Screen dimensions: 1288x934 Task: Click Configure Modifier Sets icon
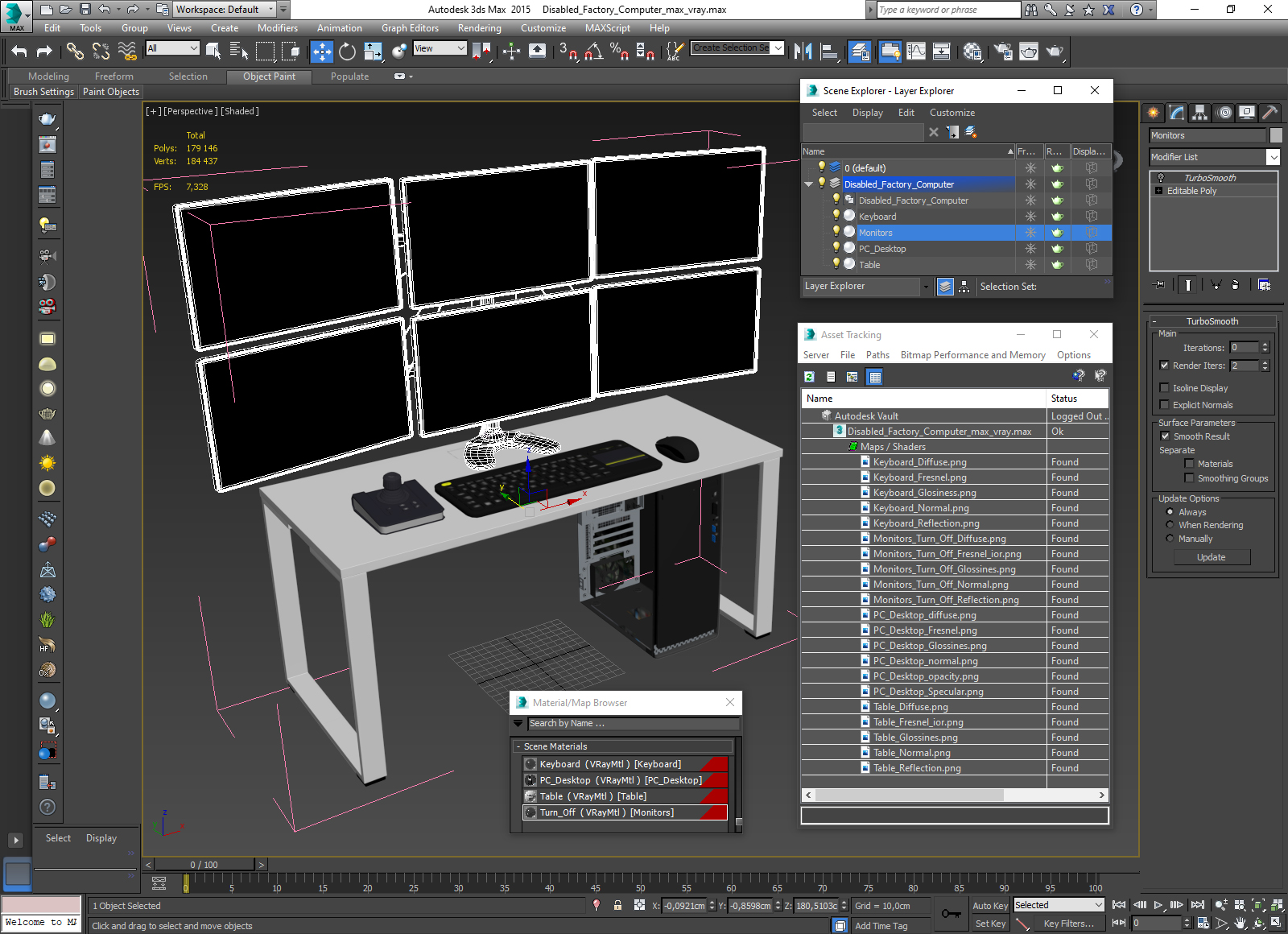(x=1264, y=284)
